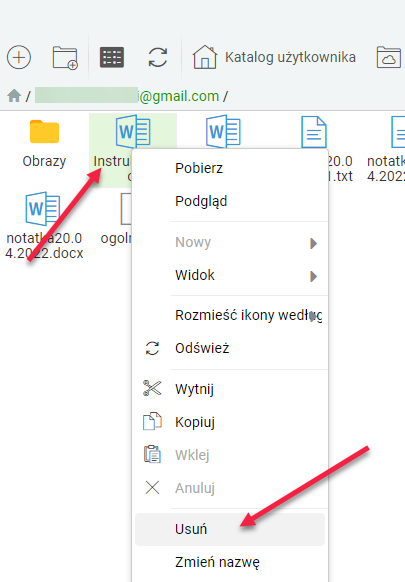
Task: Open the cloud folder toolbar icon
Action: tap(389, 57)
